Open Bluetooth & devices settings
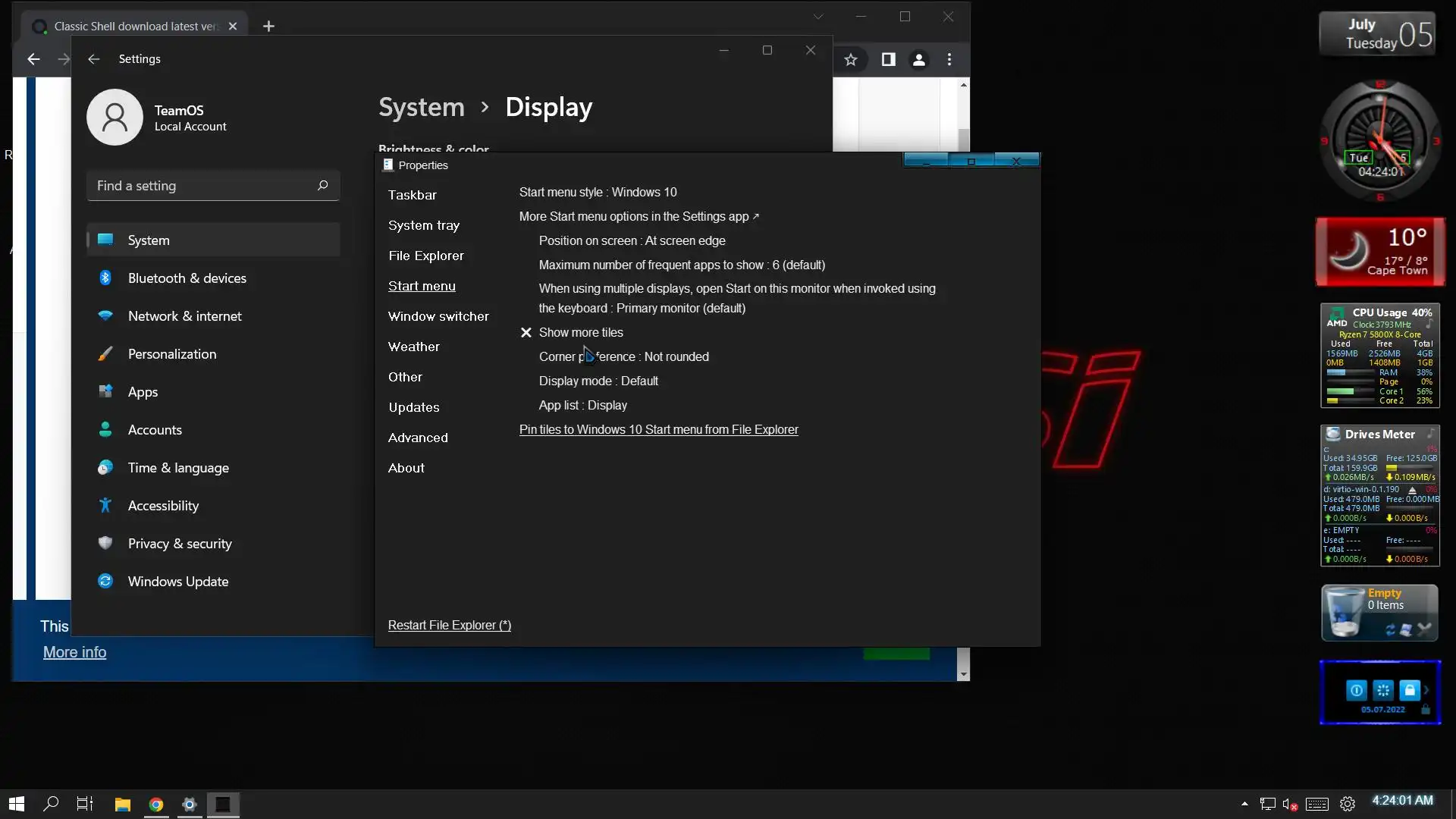 [x=187, y=278]
